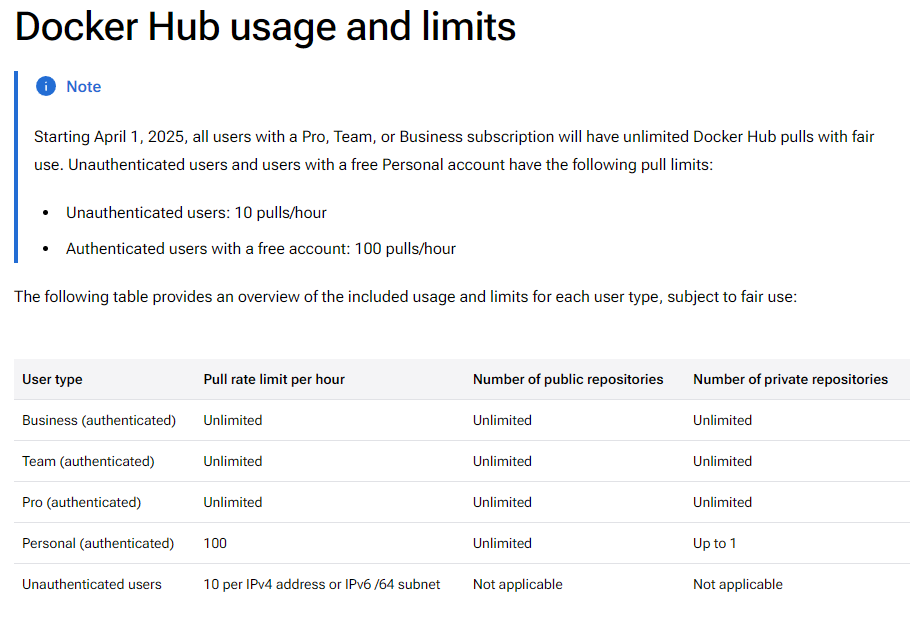
Task: Click the Pro row's pull rate "Unlimited" cell
Action: (232, 502)
